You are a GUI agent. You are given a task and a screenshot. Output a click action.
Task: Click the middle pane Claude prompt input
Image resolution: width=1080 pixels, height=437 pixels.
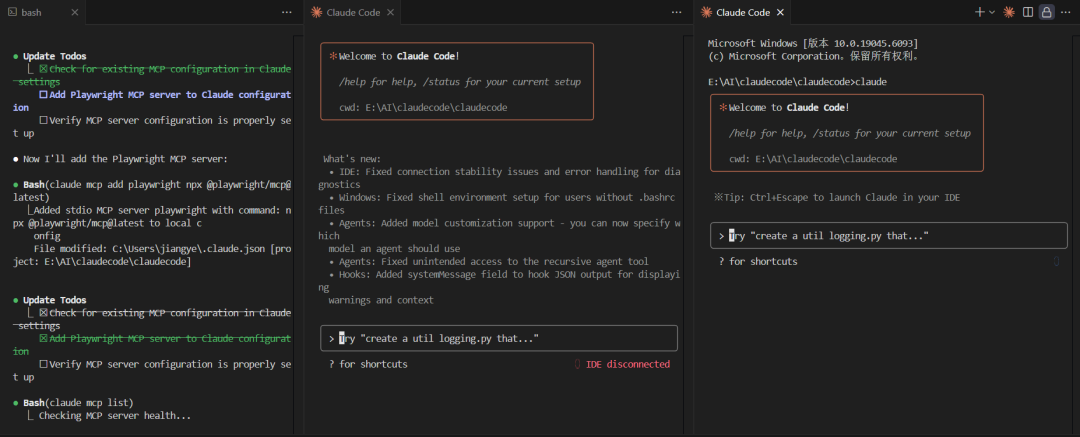[498, 338]
